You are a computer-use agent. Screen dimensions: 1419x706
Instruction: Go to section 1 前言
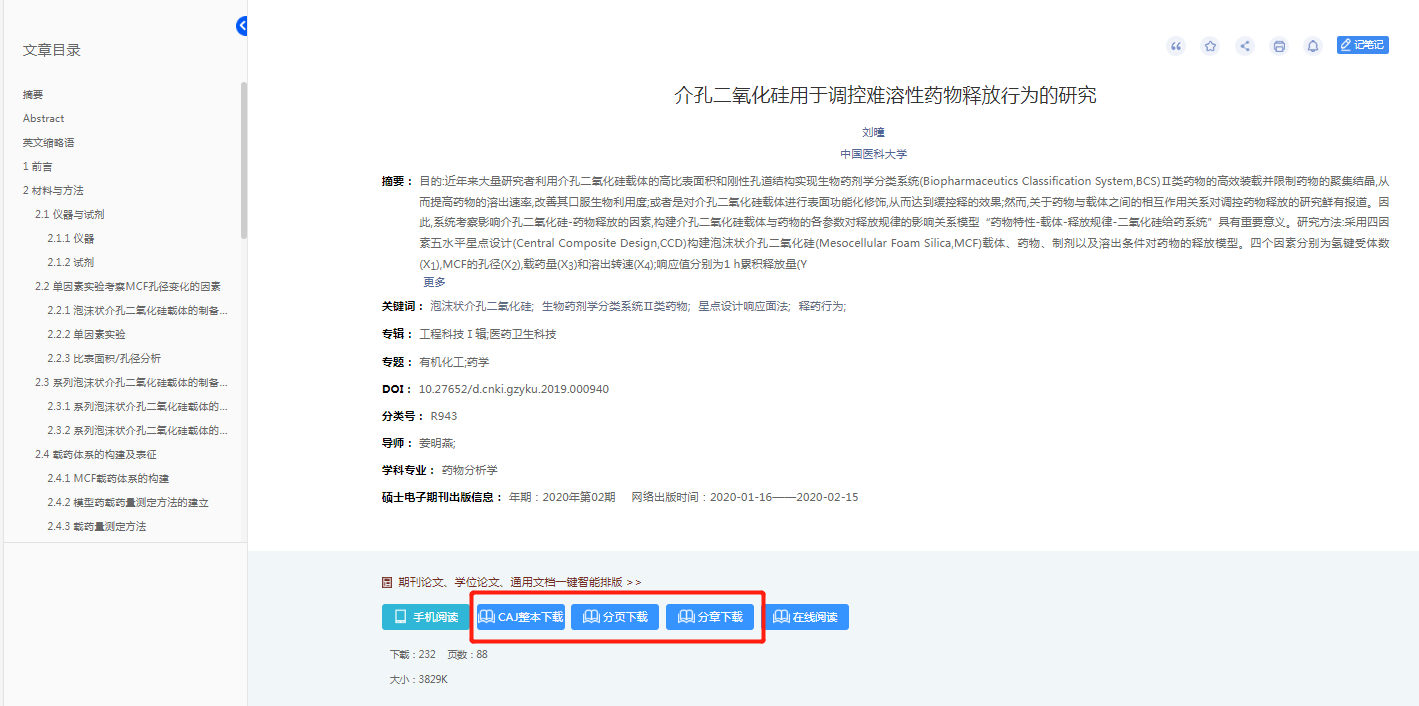tap(38, 166)
